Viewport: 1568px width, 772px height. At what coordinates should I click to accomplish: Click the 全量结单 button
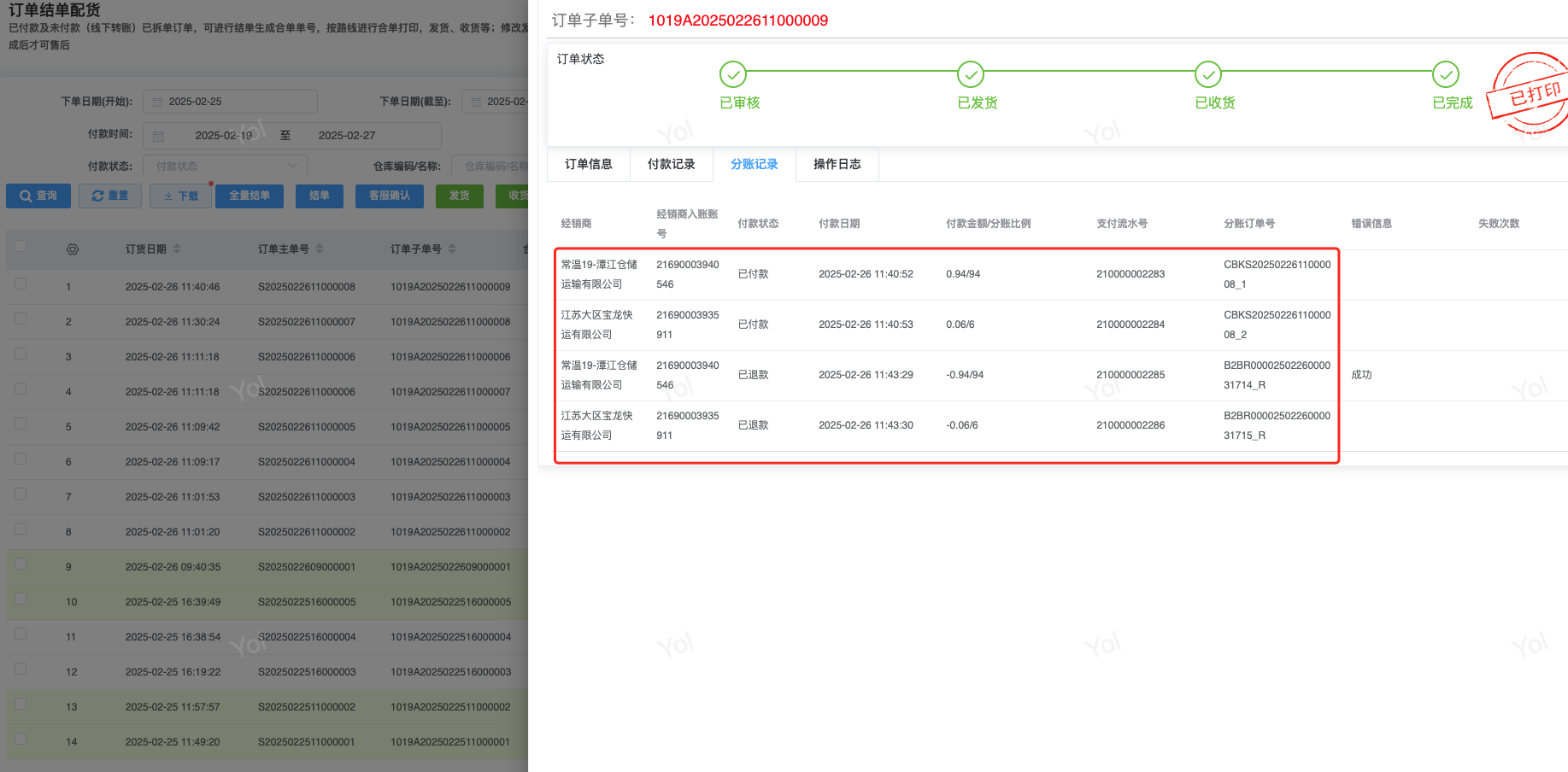pos(250,196)
